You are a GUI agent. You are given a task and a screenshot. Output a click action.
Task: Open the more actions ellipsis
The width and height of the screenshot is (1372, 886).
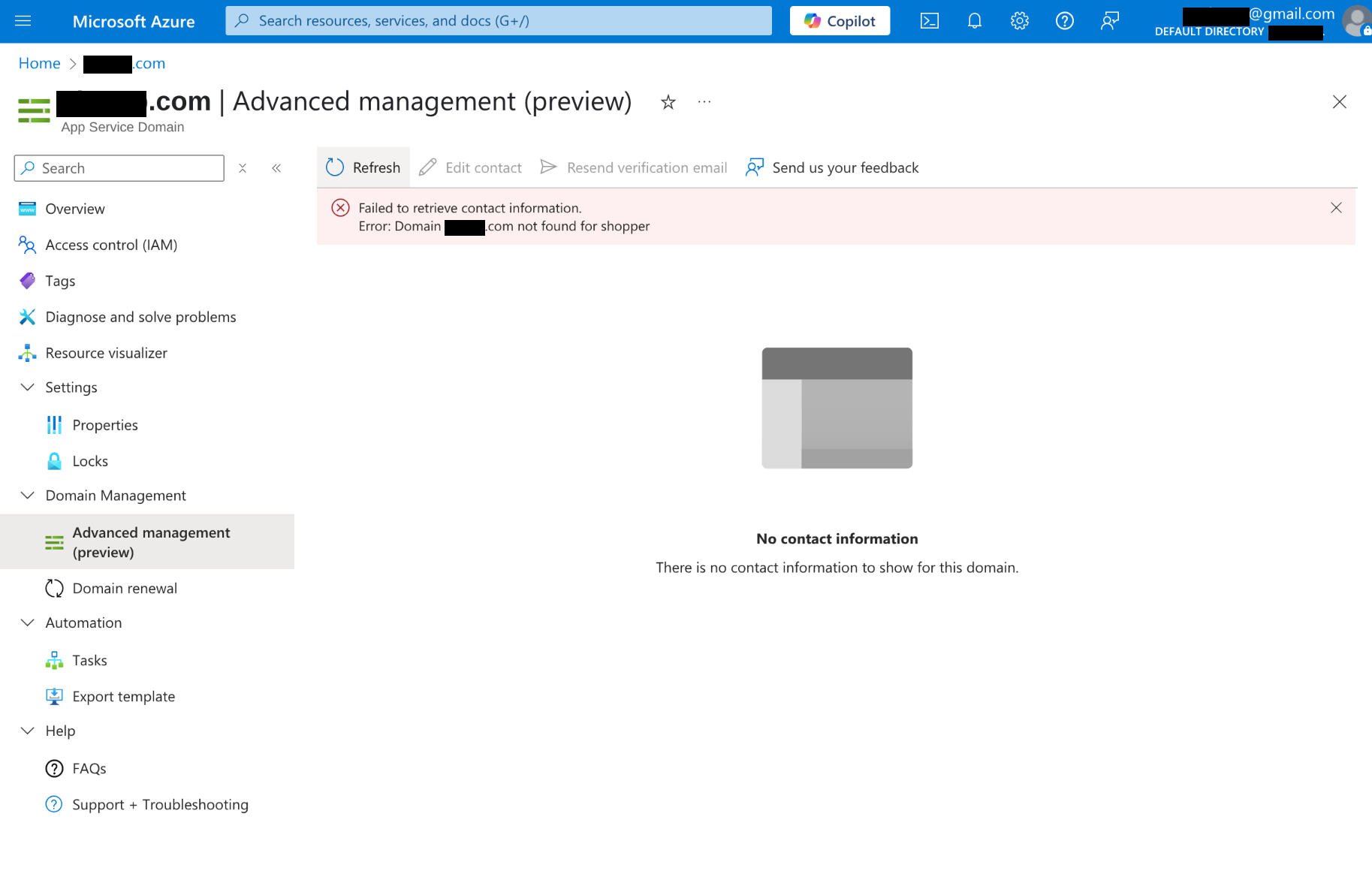pos(704,102)
